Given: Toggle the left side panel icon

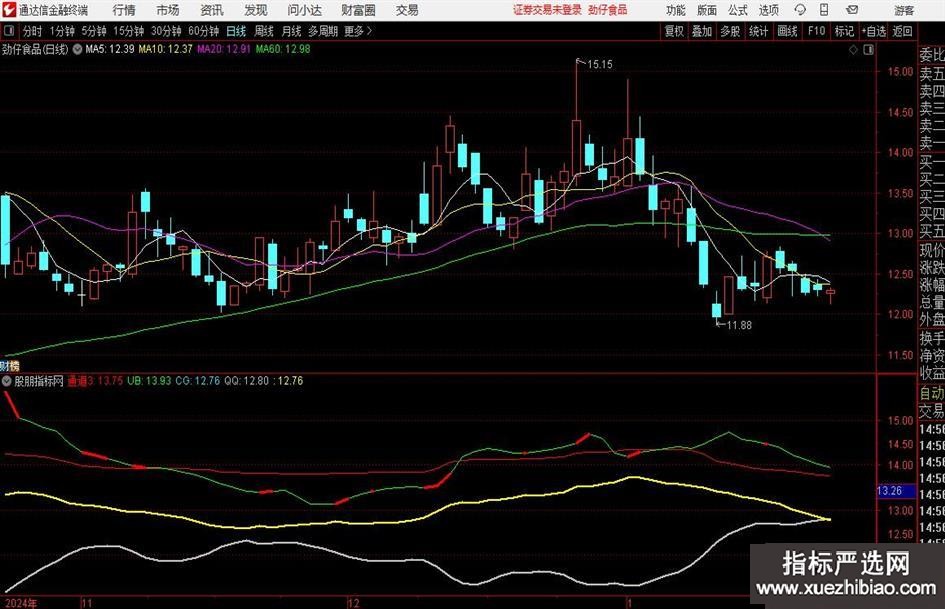Looking at the screenshot, I should pyautogui.click(x=9, y=31).
